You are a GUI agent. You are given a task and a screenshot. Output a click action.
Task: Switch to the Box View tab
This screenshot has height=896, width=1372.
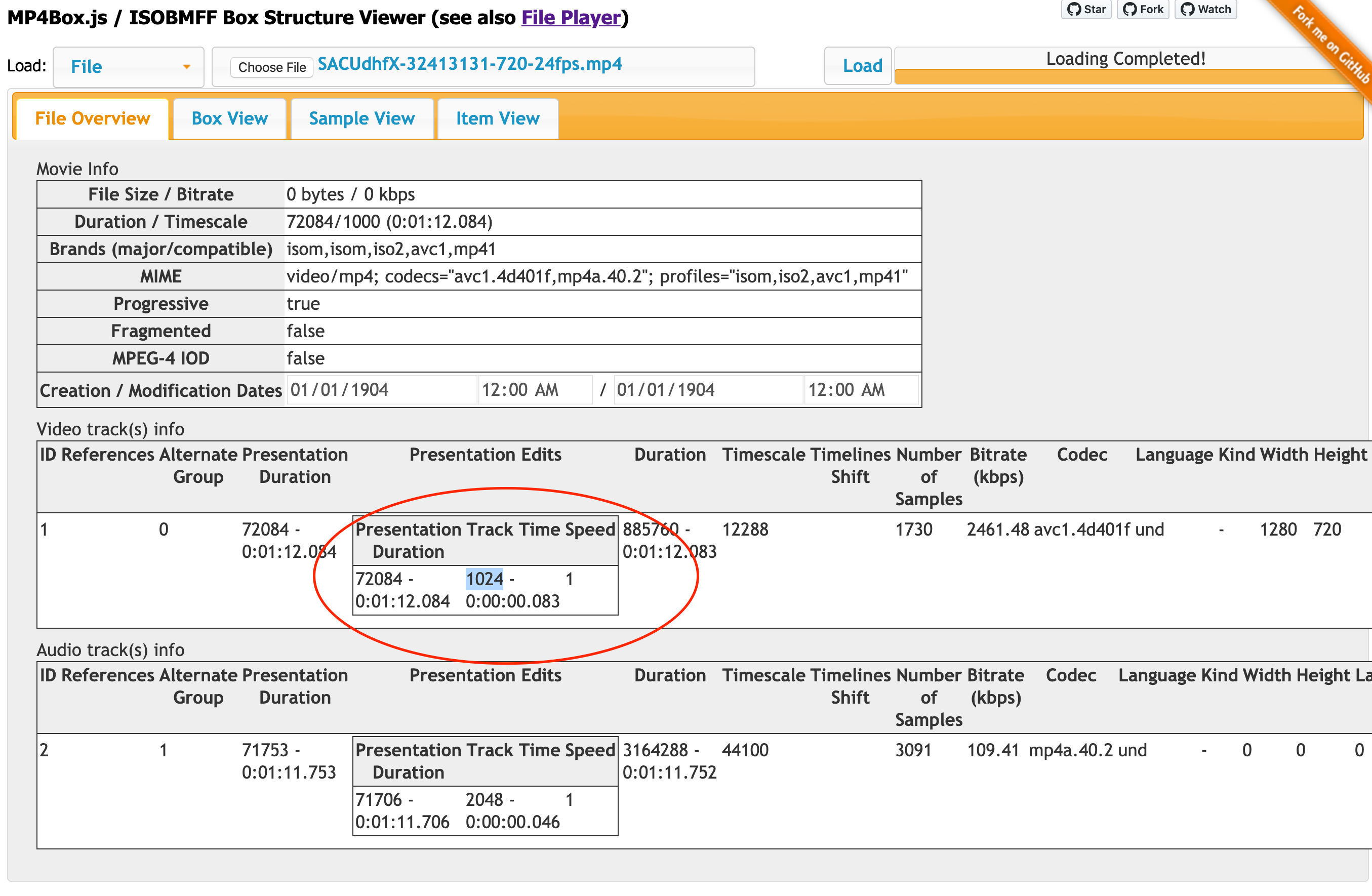(x=229, y=118)
